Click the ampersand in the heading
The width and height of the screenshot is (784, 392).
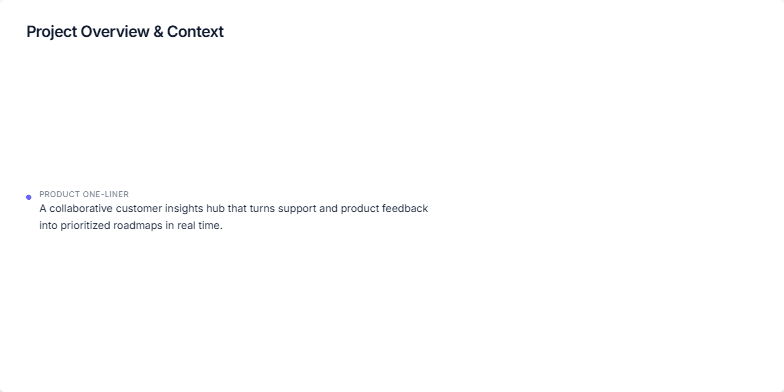point(158,32)
